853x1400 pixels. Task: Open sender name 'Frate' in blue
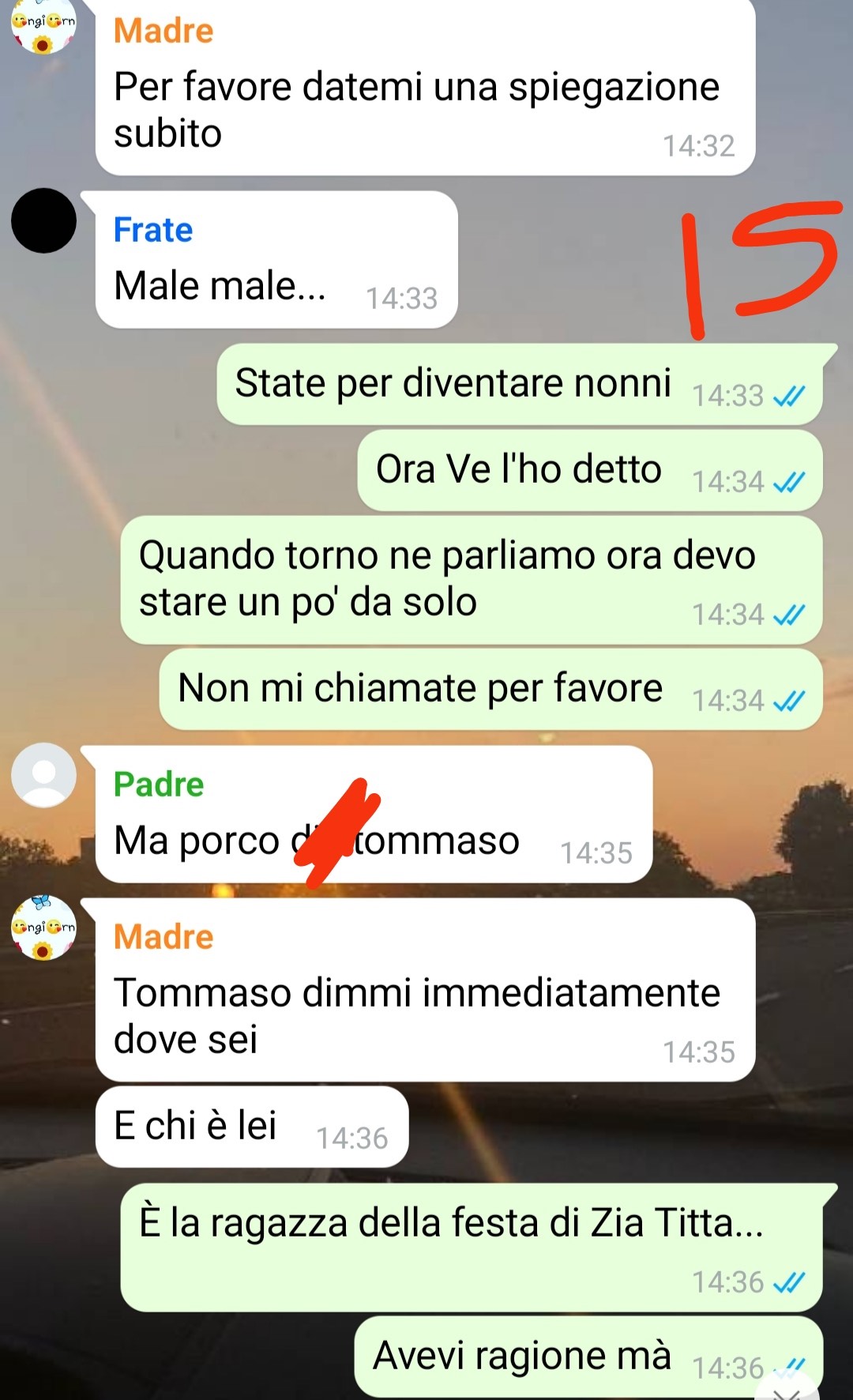tap(153, 230)
